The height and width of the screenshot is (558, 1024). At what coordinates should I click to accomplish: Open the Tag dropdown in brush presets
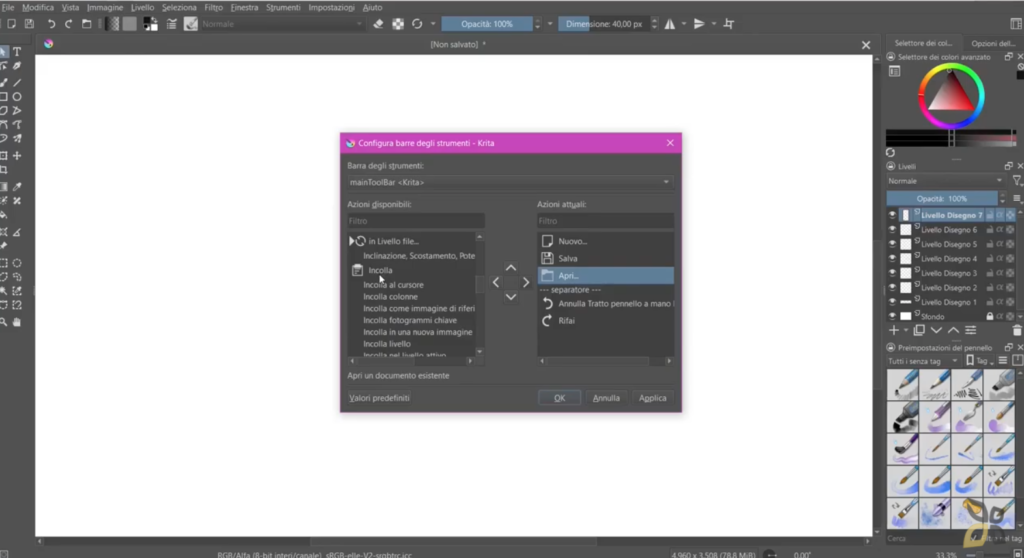click(980, 361)
